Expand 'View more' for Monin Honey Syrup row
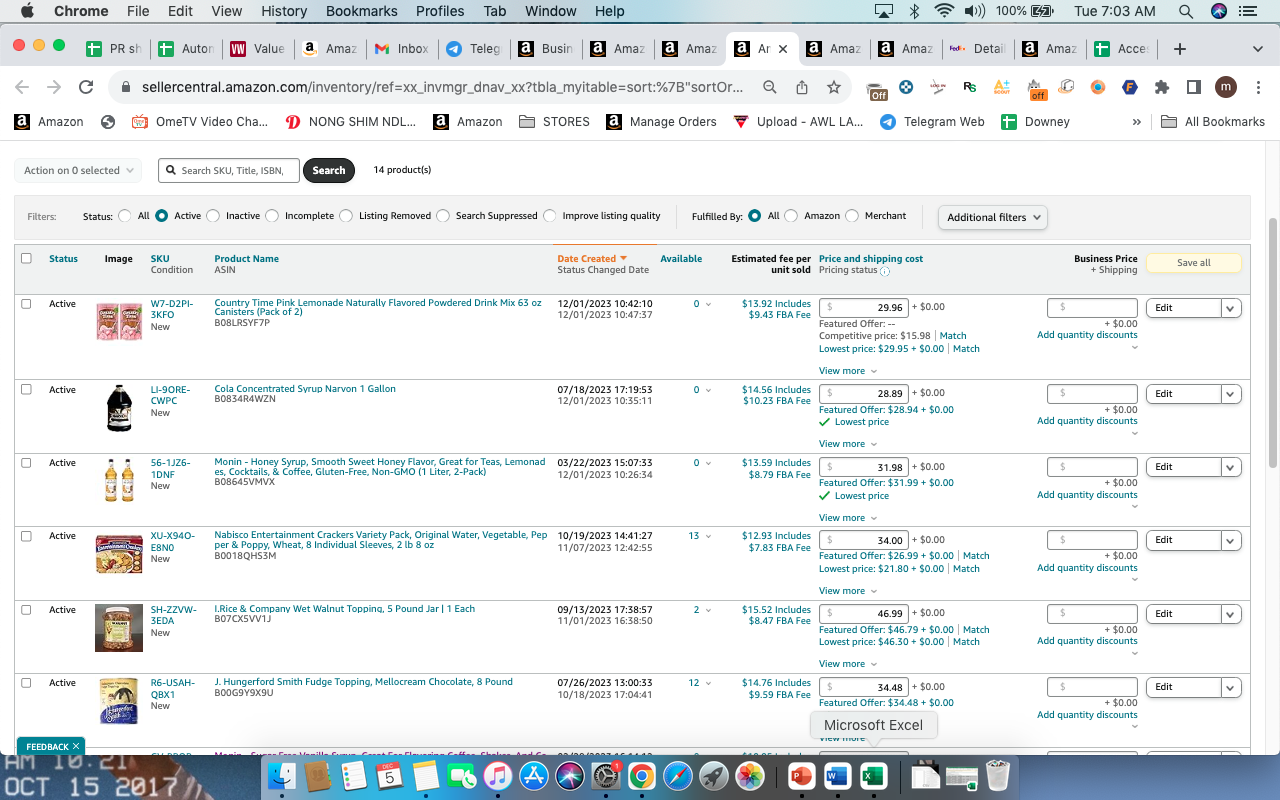This screenshot has height=800, width=1280. [847, 518]
